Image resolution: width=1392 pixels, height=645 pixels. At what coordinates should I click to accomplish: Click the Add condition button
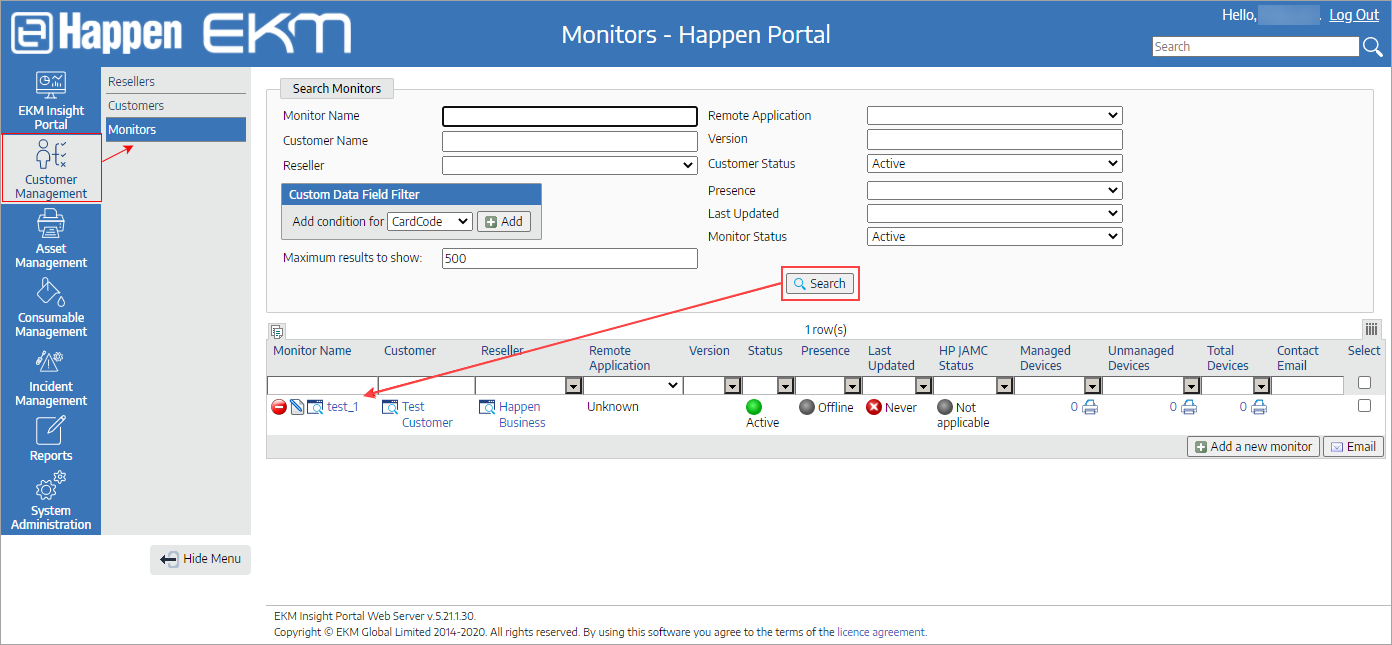pyautogui.click(x=504, y=222)
